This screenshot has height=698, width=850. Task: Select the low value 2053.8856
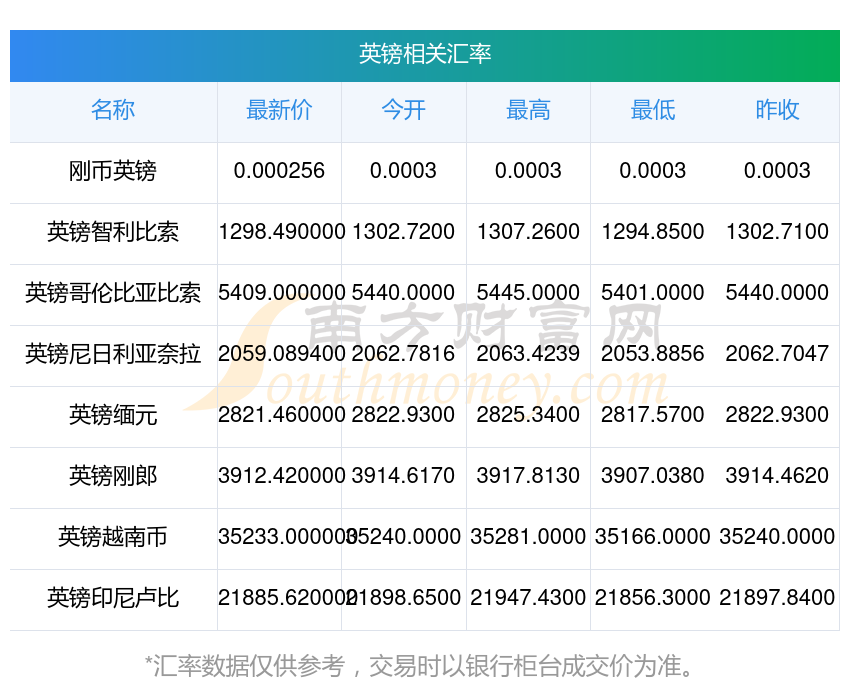pos(653,354)
